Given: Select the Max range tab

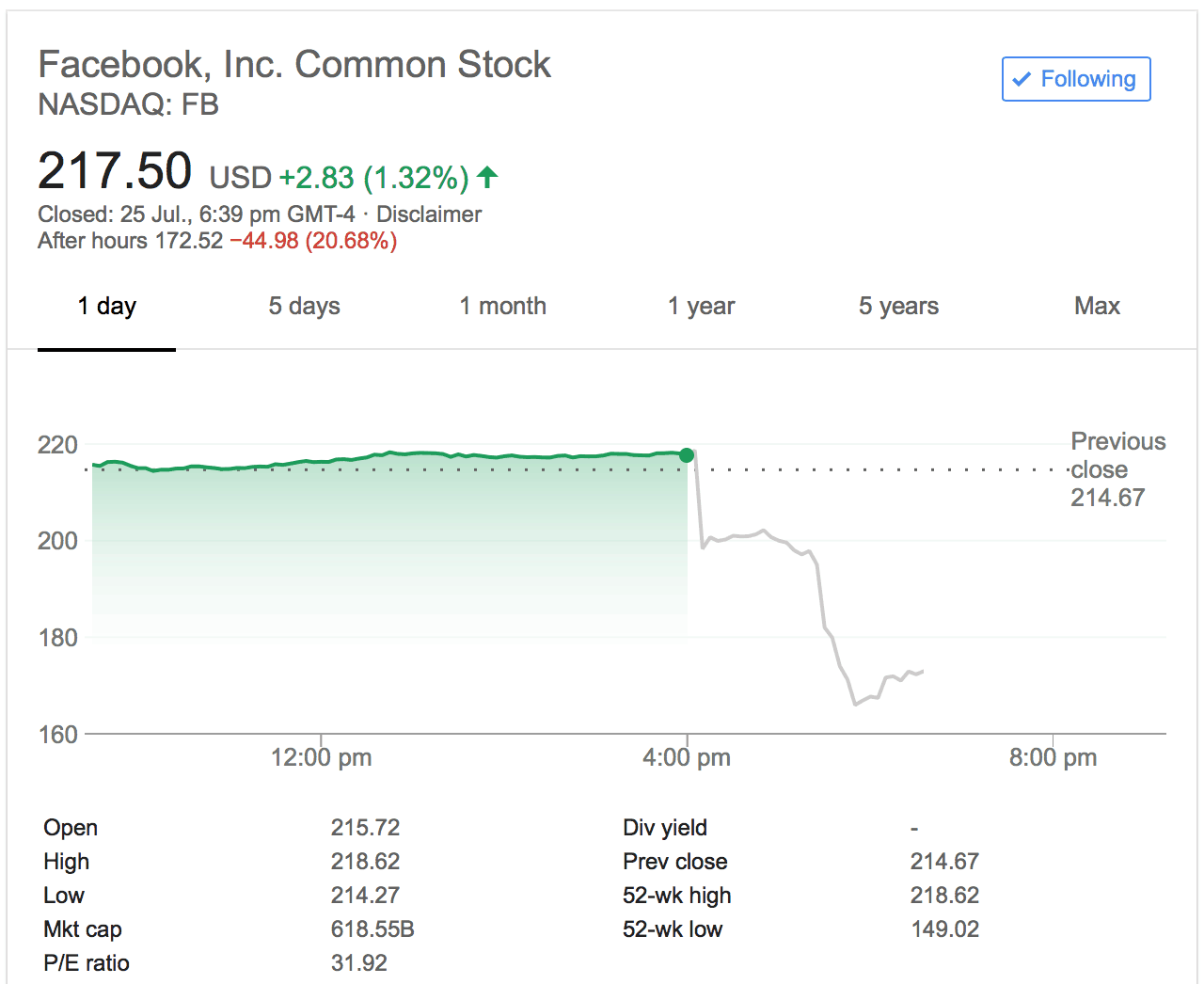Looking at the screenshot, I should 1097,307.
